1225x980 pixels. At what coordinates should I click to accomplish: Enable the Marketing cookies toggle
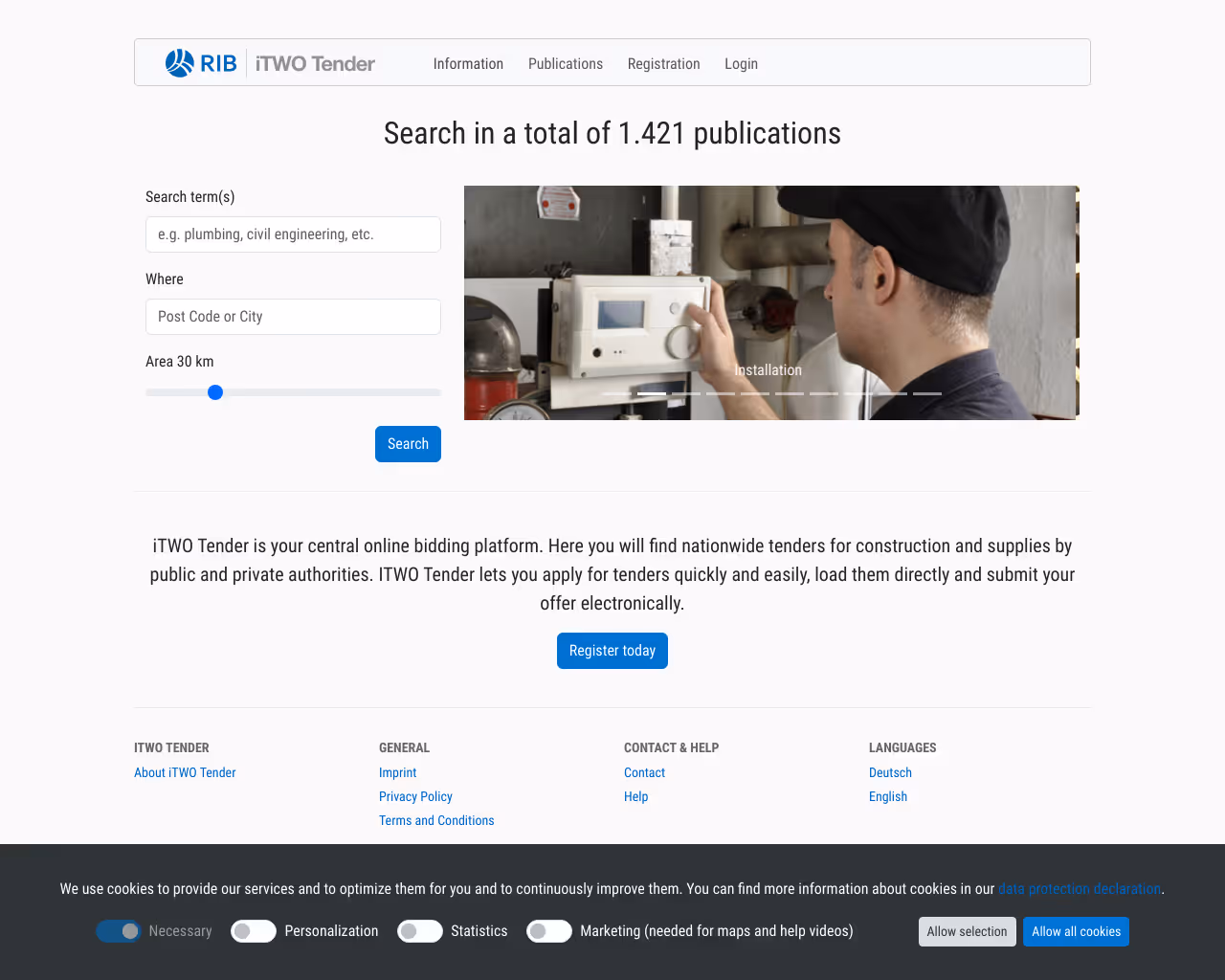coord(548,931)
